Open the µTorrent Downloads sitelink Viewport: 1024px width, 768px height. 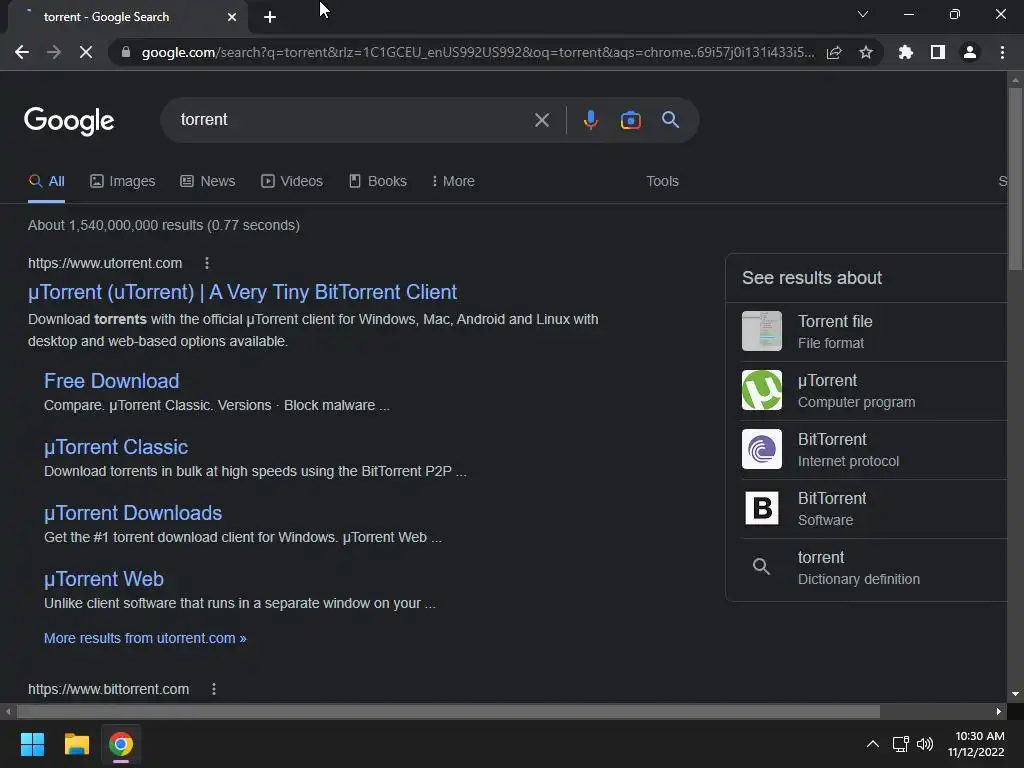pos(133,513)
